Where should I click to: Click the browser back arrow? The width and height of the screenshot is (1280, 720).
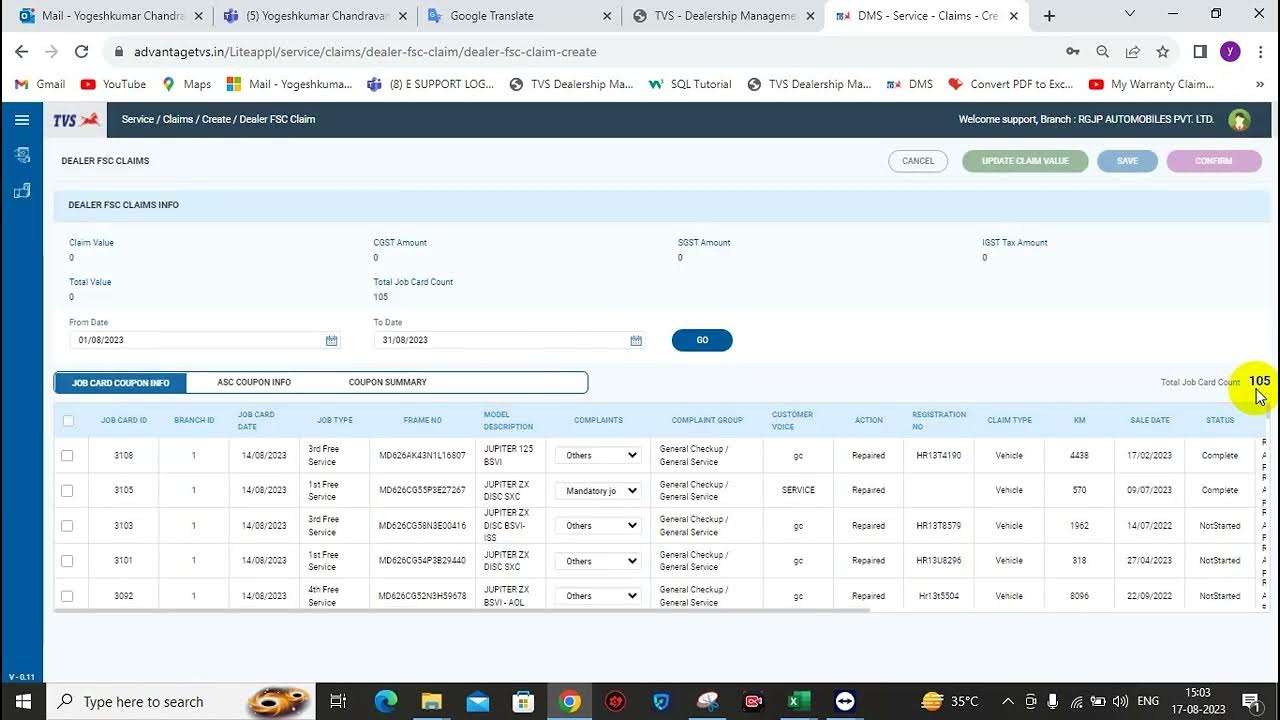[x=22, y=52]
